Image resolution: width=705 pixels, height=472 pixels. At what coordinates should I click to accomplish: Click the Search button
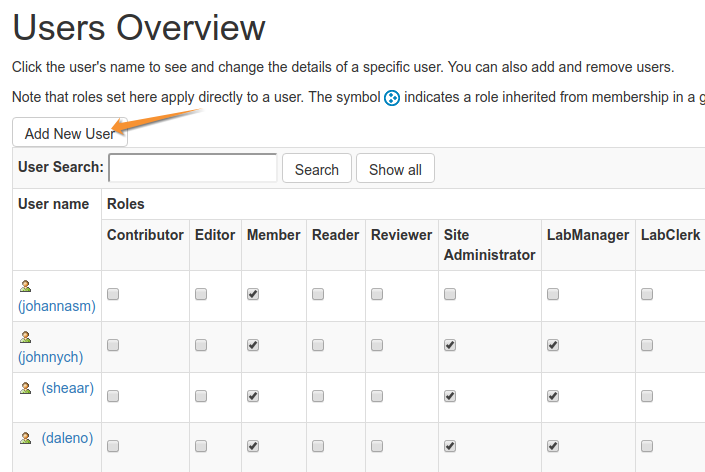[x=316, y=169]
